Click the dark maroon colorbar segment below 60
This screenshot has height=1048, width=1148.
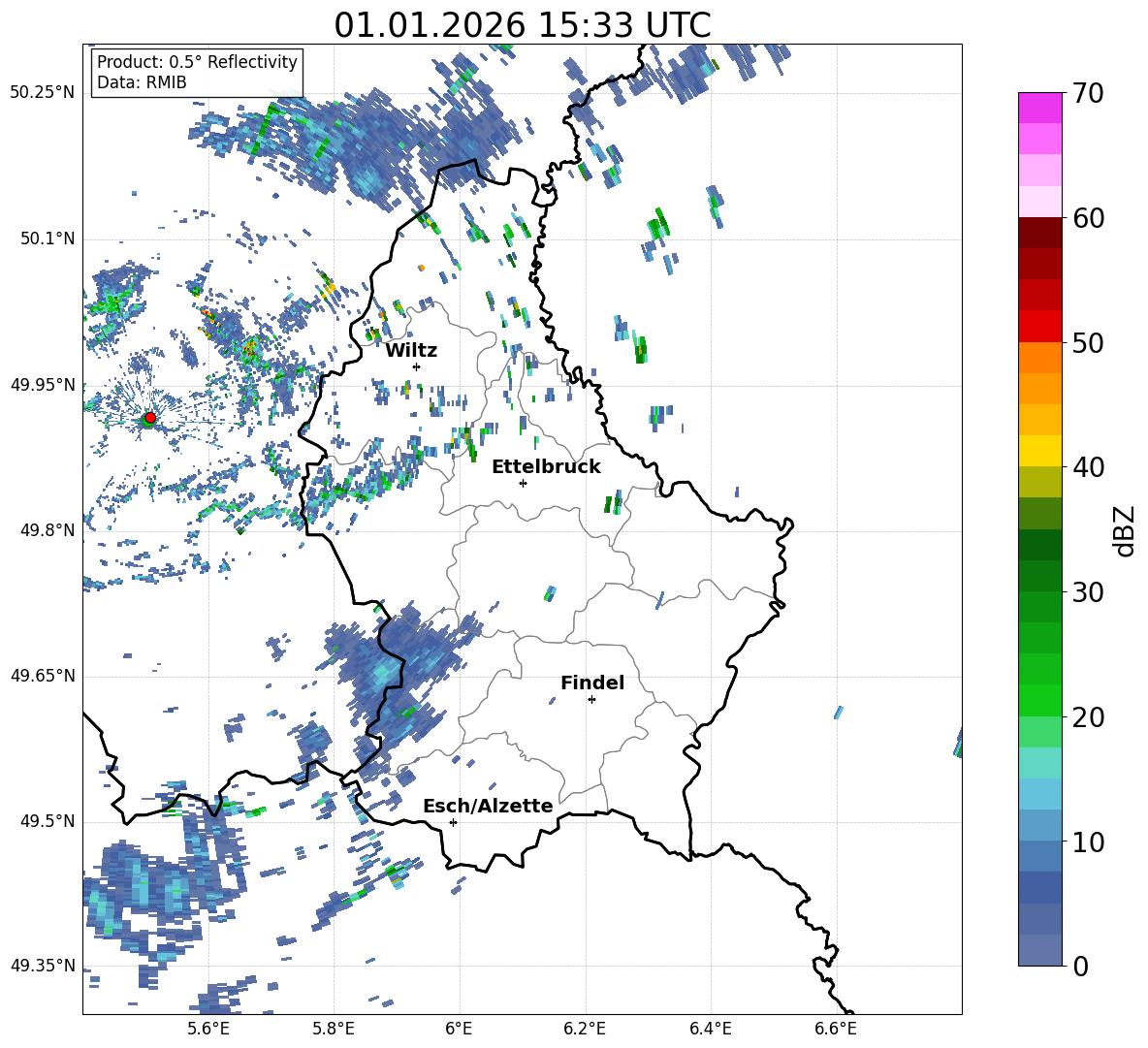point(1039,233)
